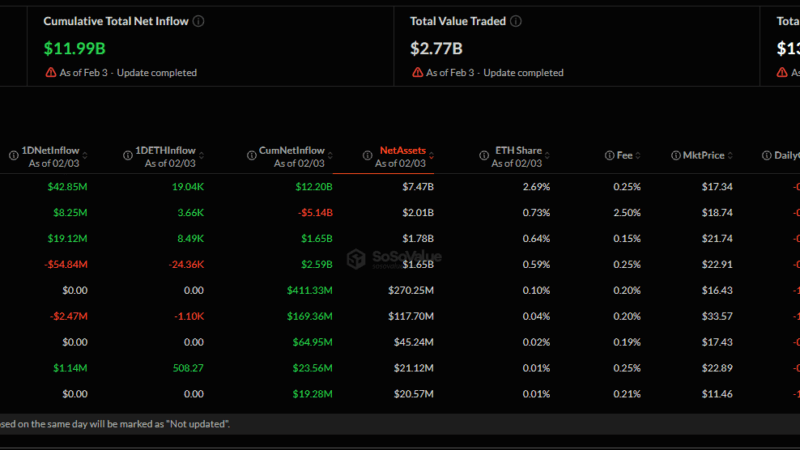Screen dimensions: 800x450
Task: Toggle NetAssets sort arrows
Action: [432, 156]
